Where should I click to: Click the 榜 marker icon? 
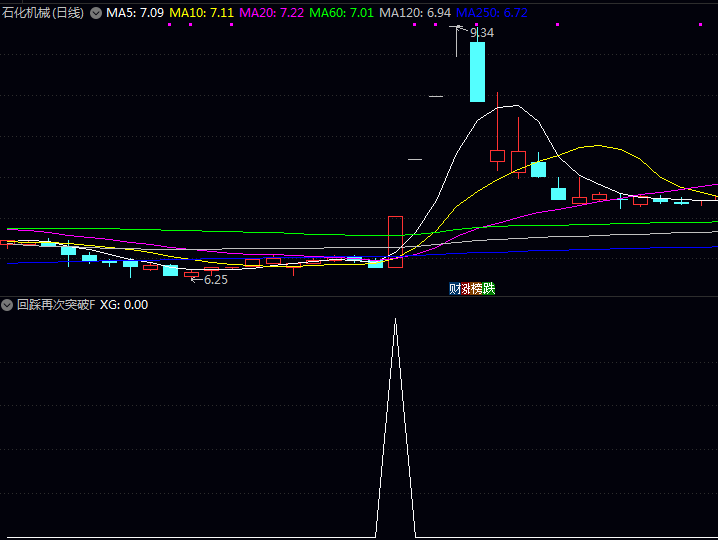(477, 289)
